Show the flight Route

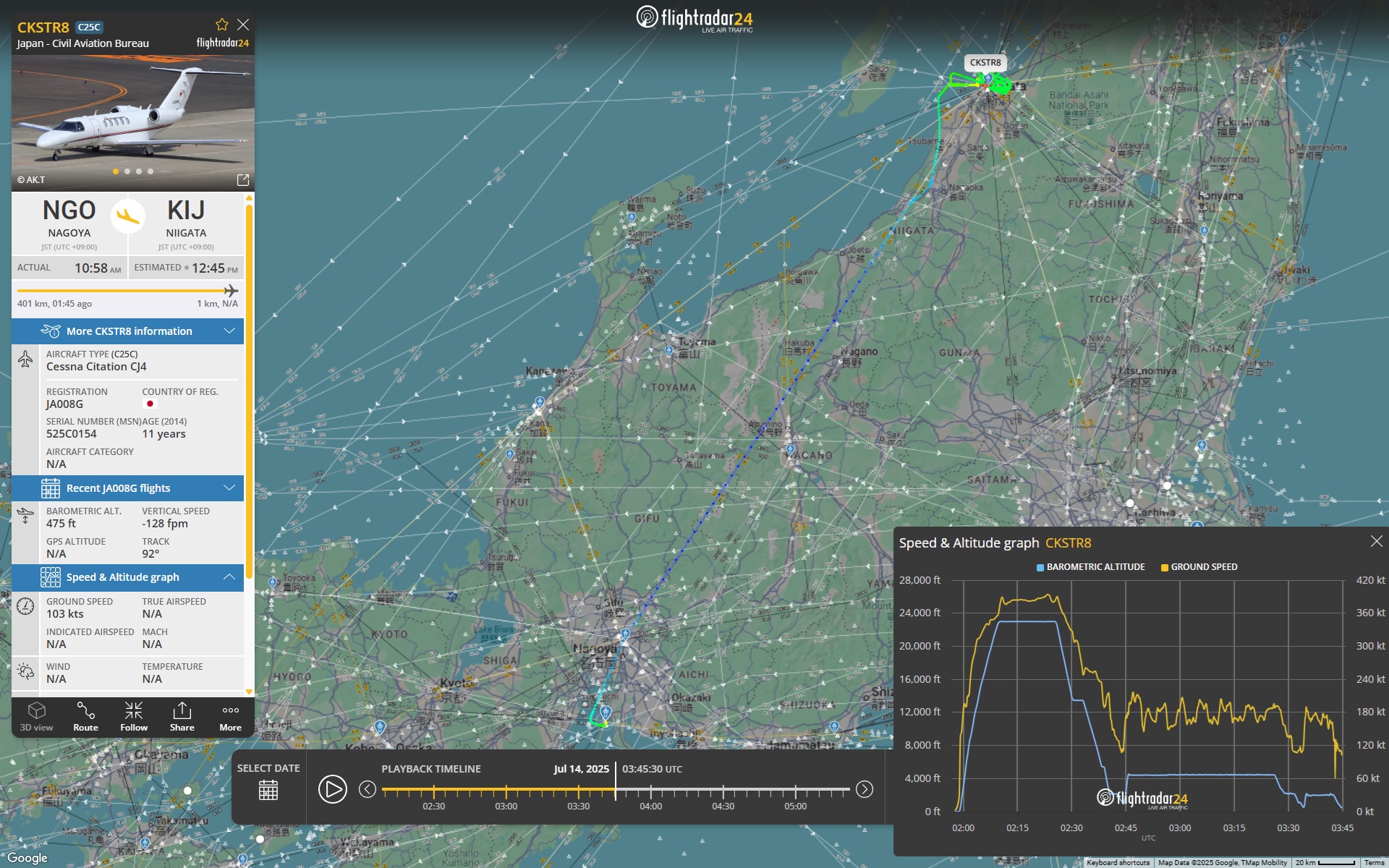85,717
